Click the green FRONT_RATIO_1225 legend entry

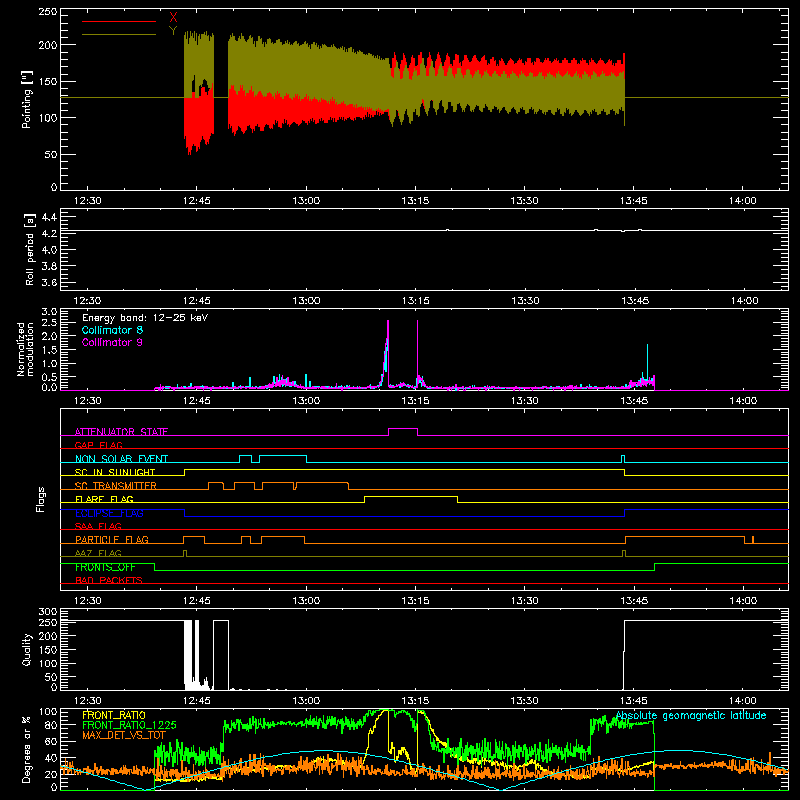[x=129, y=725]
